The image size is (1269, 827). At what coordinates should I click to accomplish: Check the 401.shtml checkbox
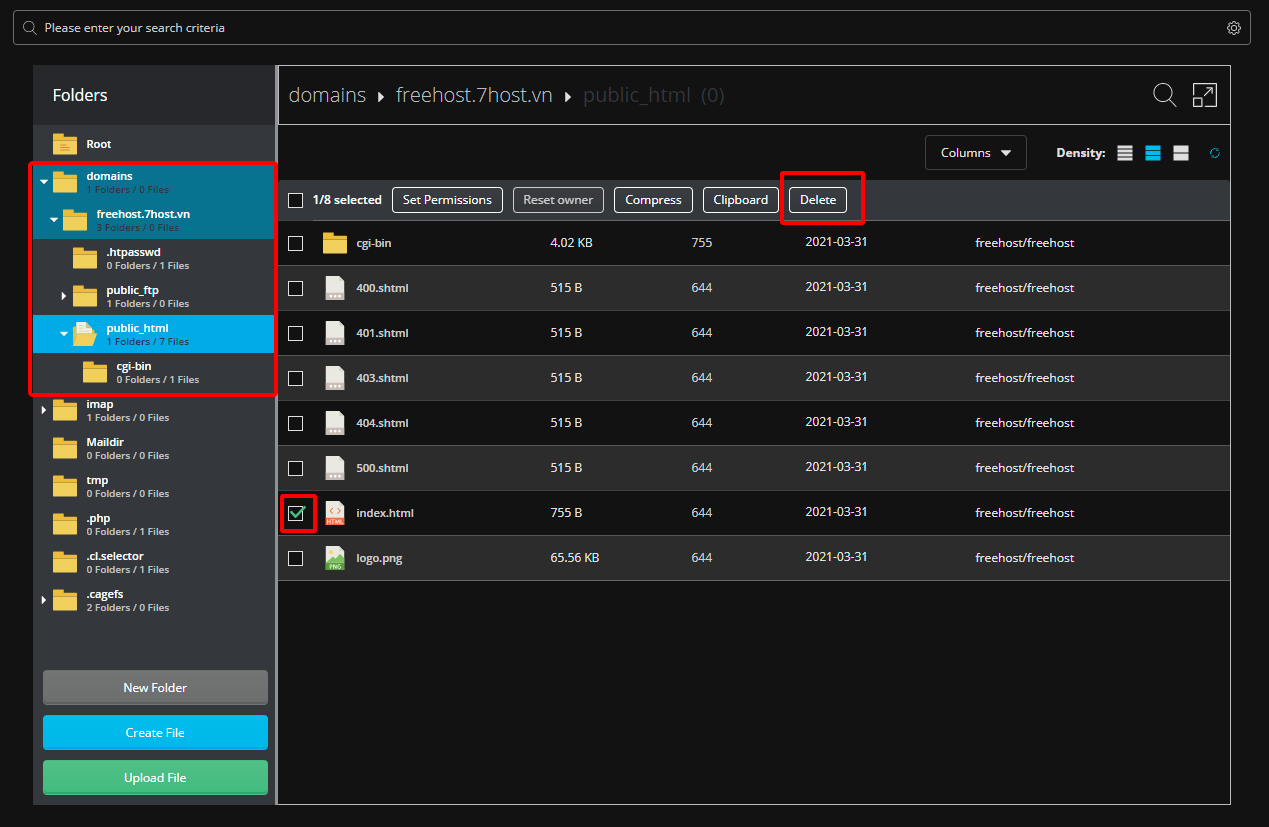(295, 333)
